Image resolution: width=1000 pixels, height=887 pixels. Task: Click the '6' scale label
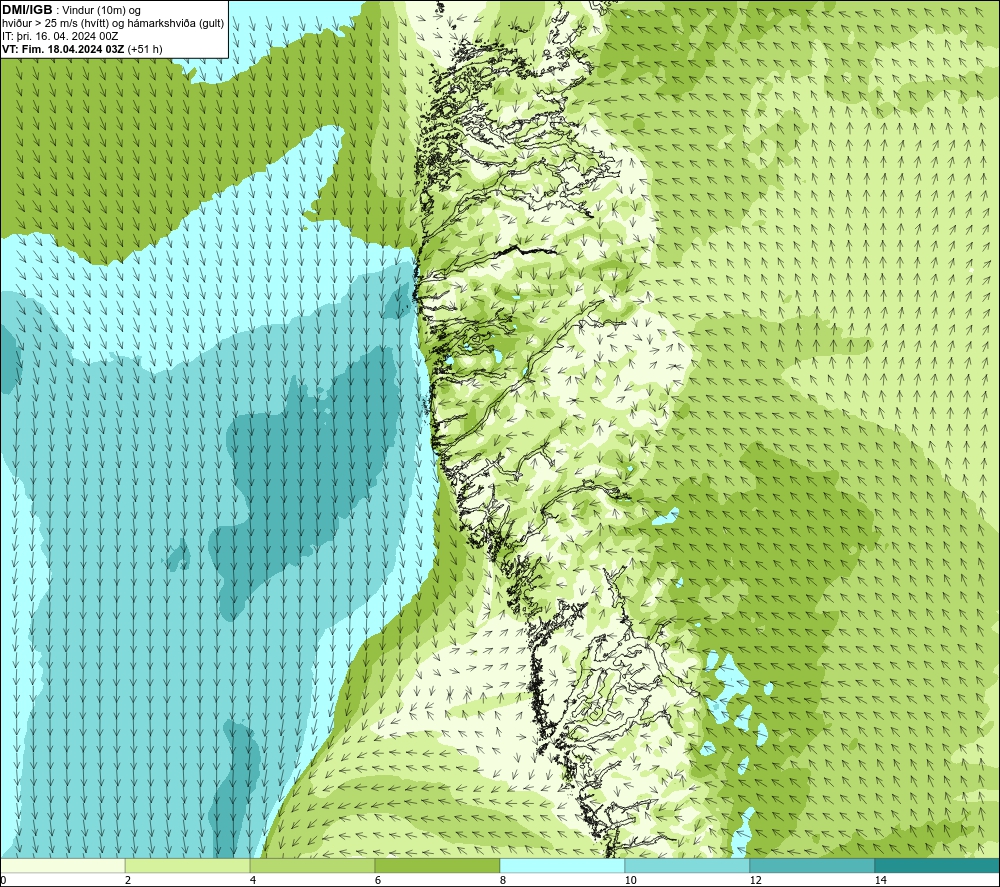coord(378,880)
